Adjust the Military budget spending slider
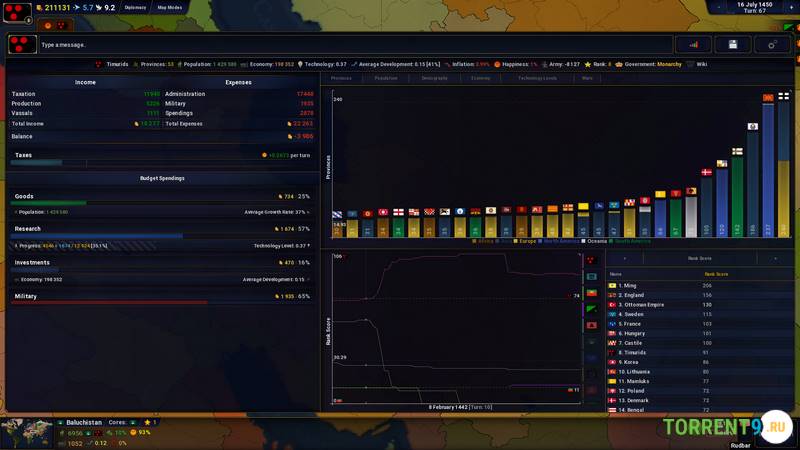This screenshot has width=800, height=450. [110, 301]
